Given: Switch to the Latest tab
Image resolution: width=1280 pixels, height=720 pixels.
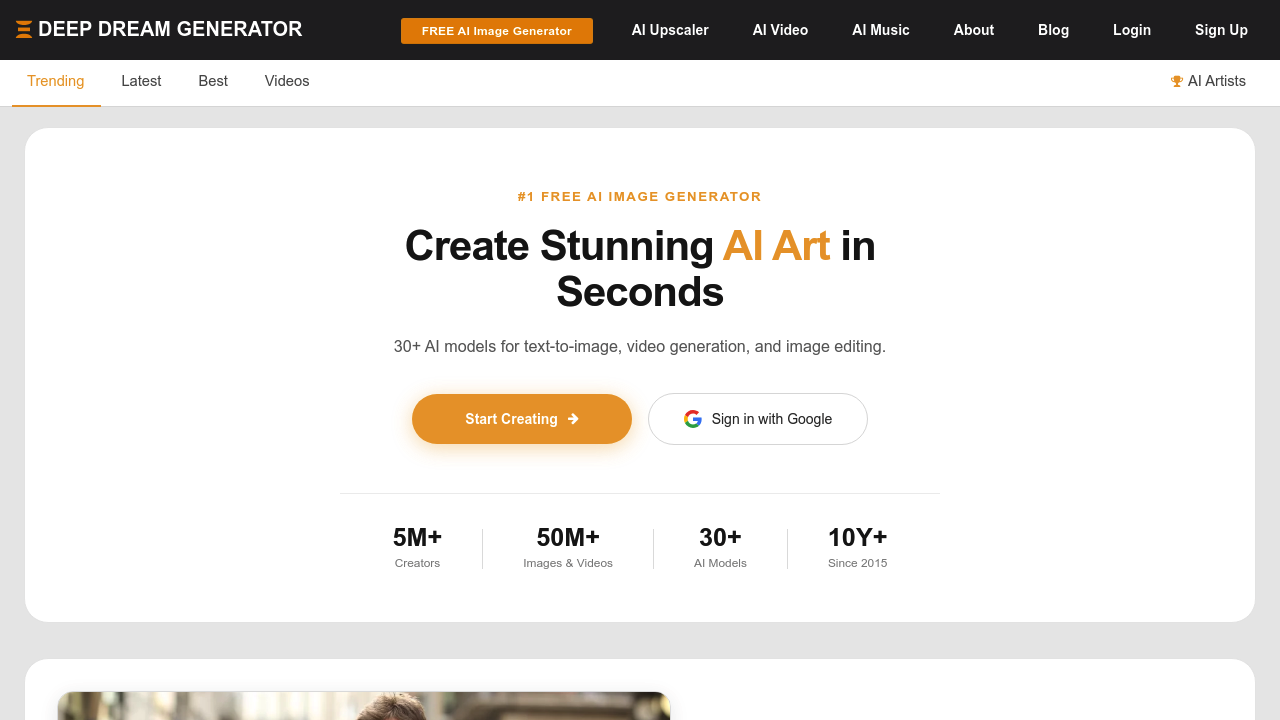Looking at the screenshot, I should (141, 81).
